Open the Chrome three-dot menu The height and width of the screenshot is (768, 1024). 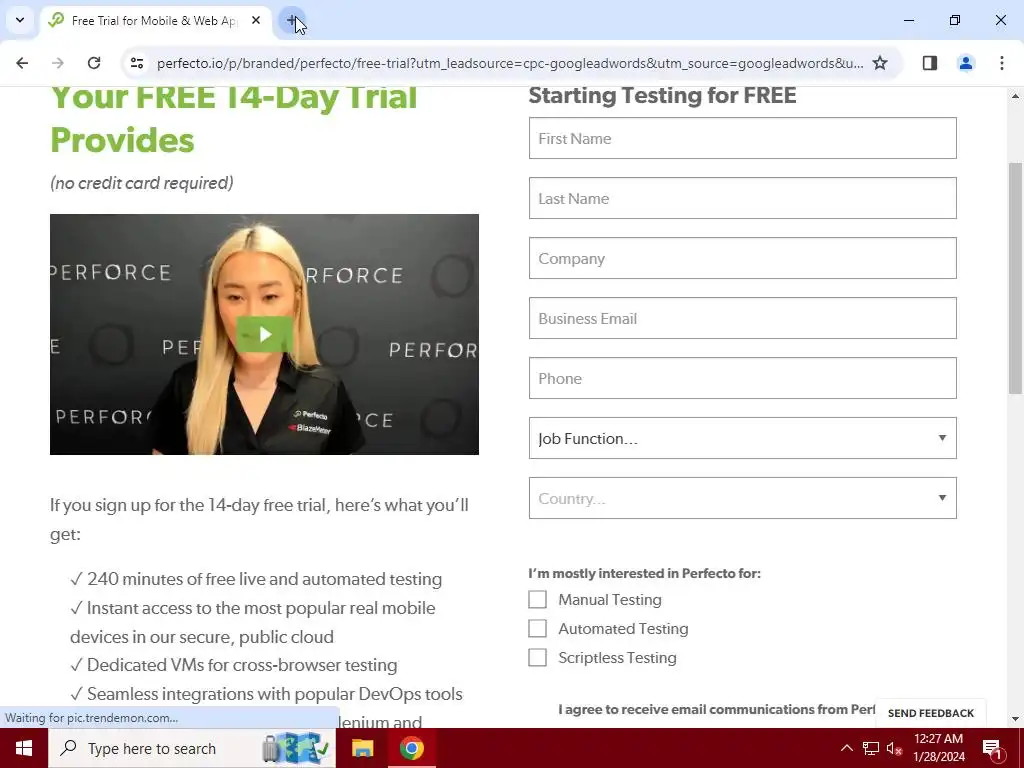pyautogui.click(x=1002, y=63)
